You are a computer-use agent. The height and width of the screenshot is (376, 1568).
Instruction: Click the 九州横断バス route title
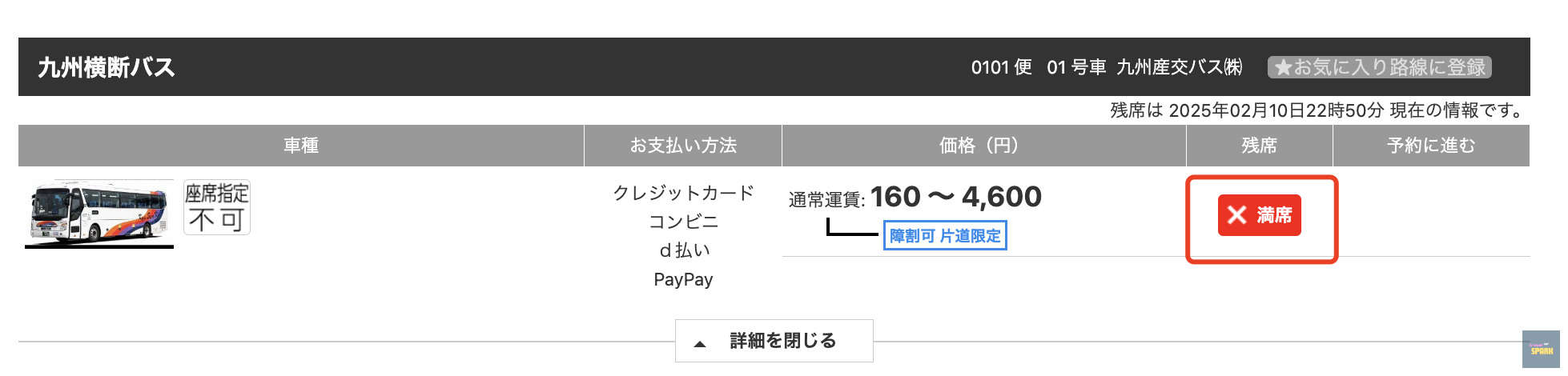[107, 67]
